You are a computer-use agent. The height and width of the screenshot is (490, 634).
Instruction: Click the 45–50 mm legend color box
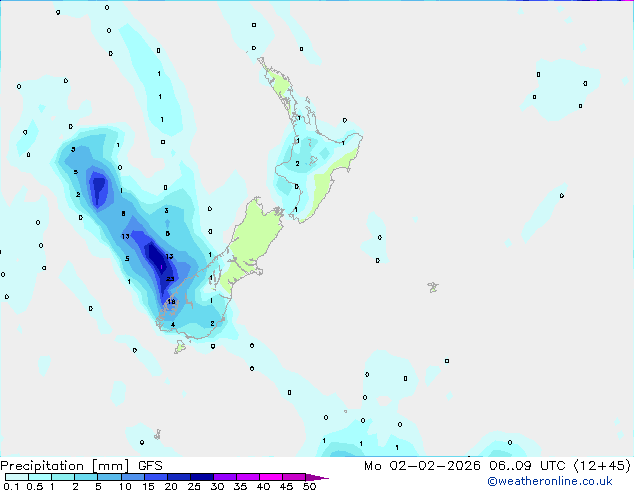coord(294,477)
